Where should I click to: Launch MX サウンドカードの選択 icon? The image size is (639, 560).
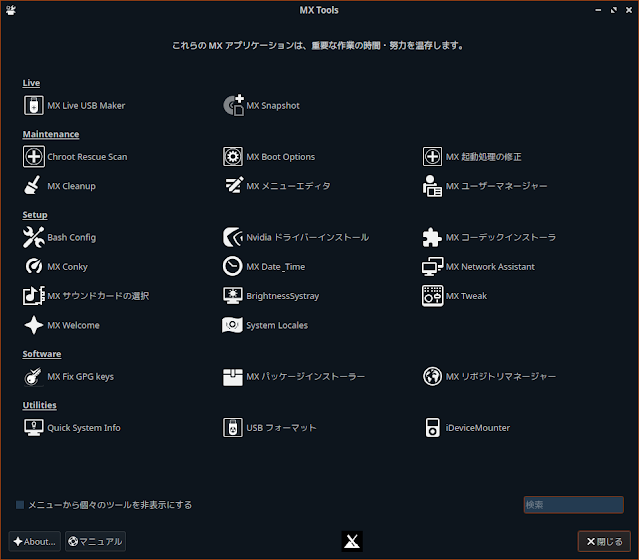click(x=33, y=295)
